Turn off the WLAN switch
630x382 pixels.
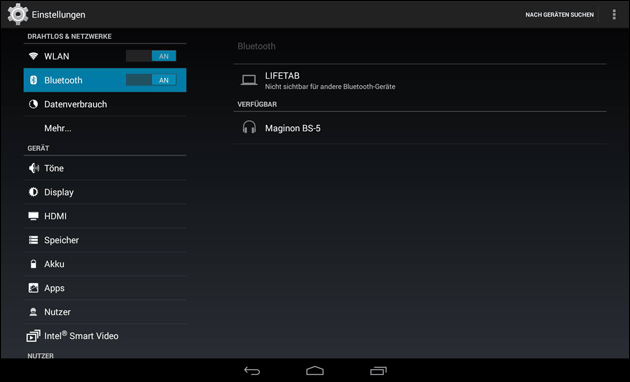(x=151, y=56)
